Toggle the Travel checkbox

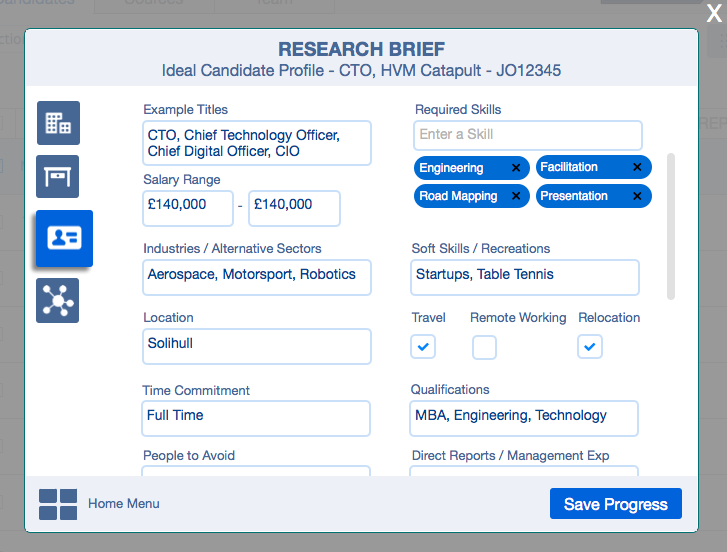(x=423, y=346)
